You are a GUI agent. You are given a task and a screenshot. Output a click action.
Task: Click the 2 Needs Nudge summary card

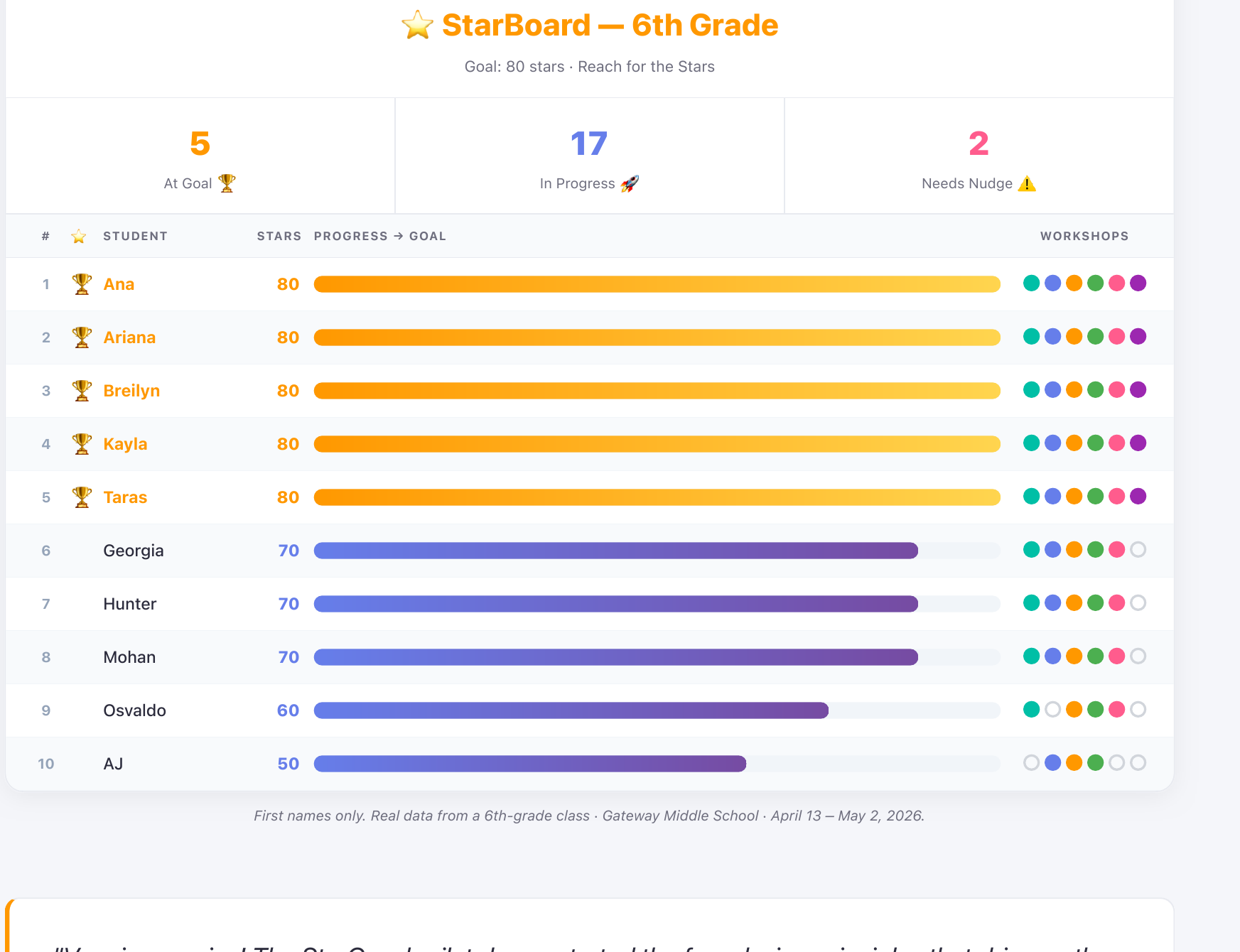pyautogui.click(x=979, y=156)
